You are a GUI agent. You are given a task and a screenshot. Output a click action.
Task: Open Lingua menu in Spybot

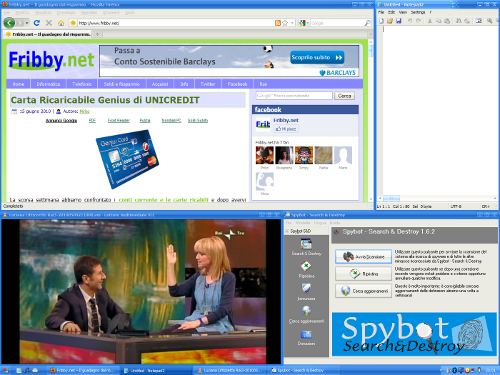point(320,223)
